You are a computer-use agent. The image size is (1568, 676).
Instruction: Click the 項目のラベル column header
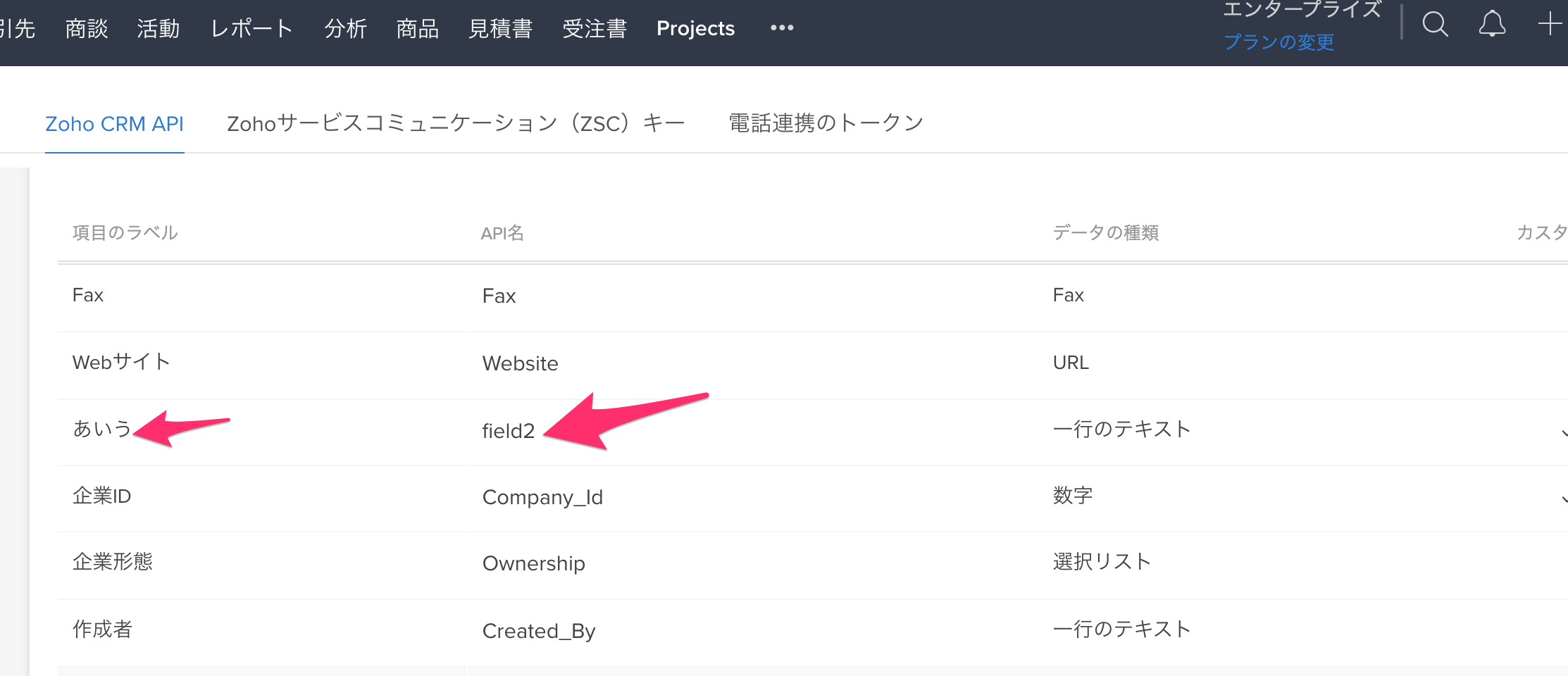click(125, 233)
